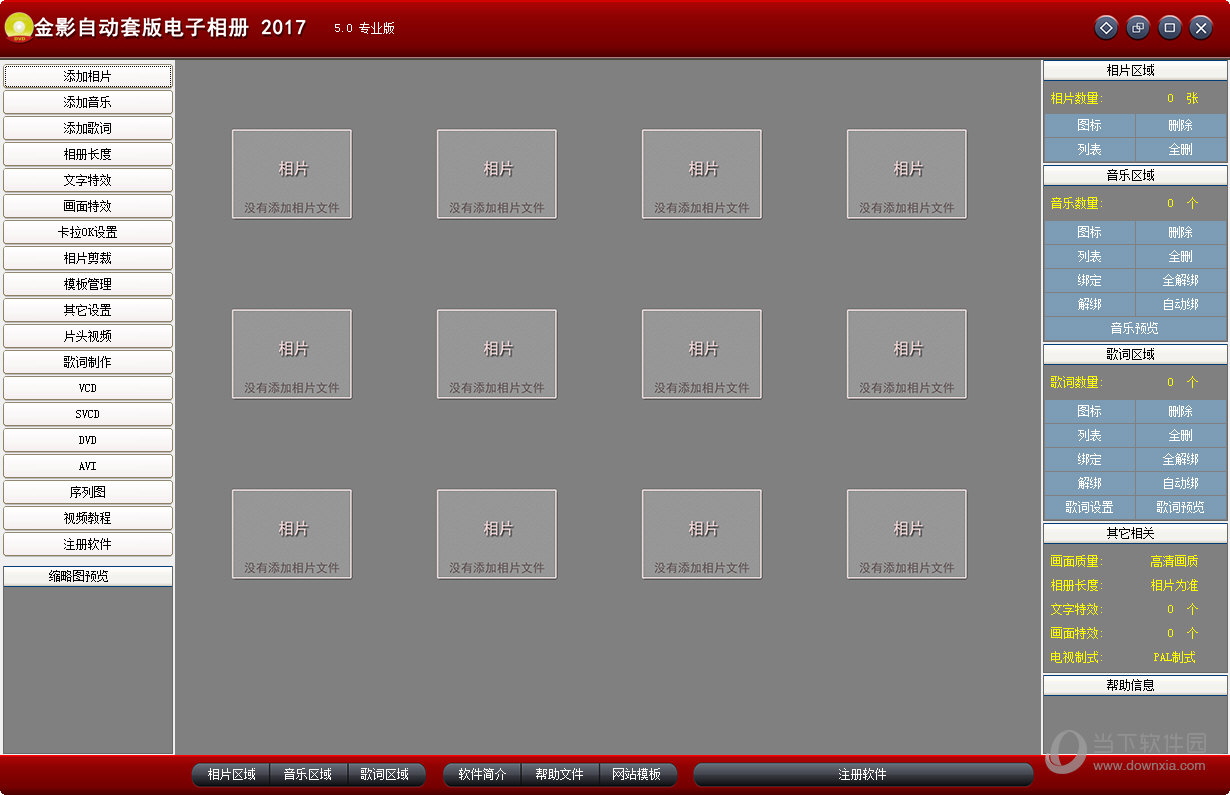Open 歌词制作
This screenshot has width=1230, height=795.
(88, 362)
